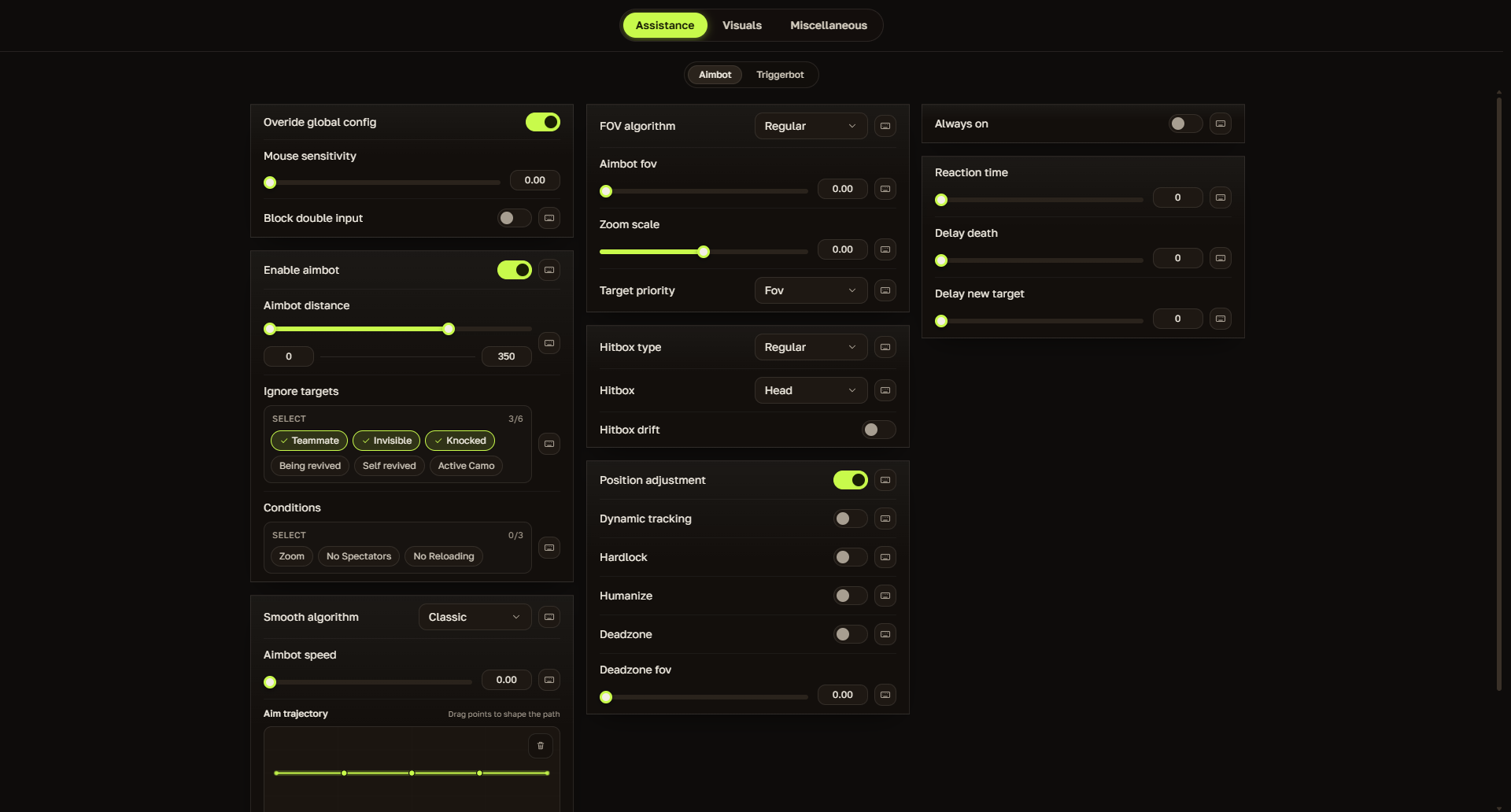Choose the Active Camo chip
1511x812 pixels.
point(467,466)
